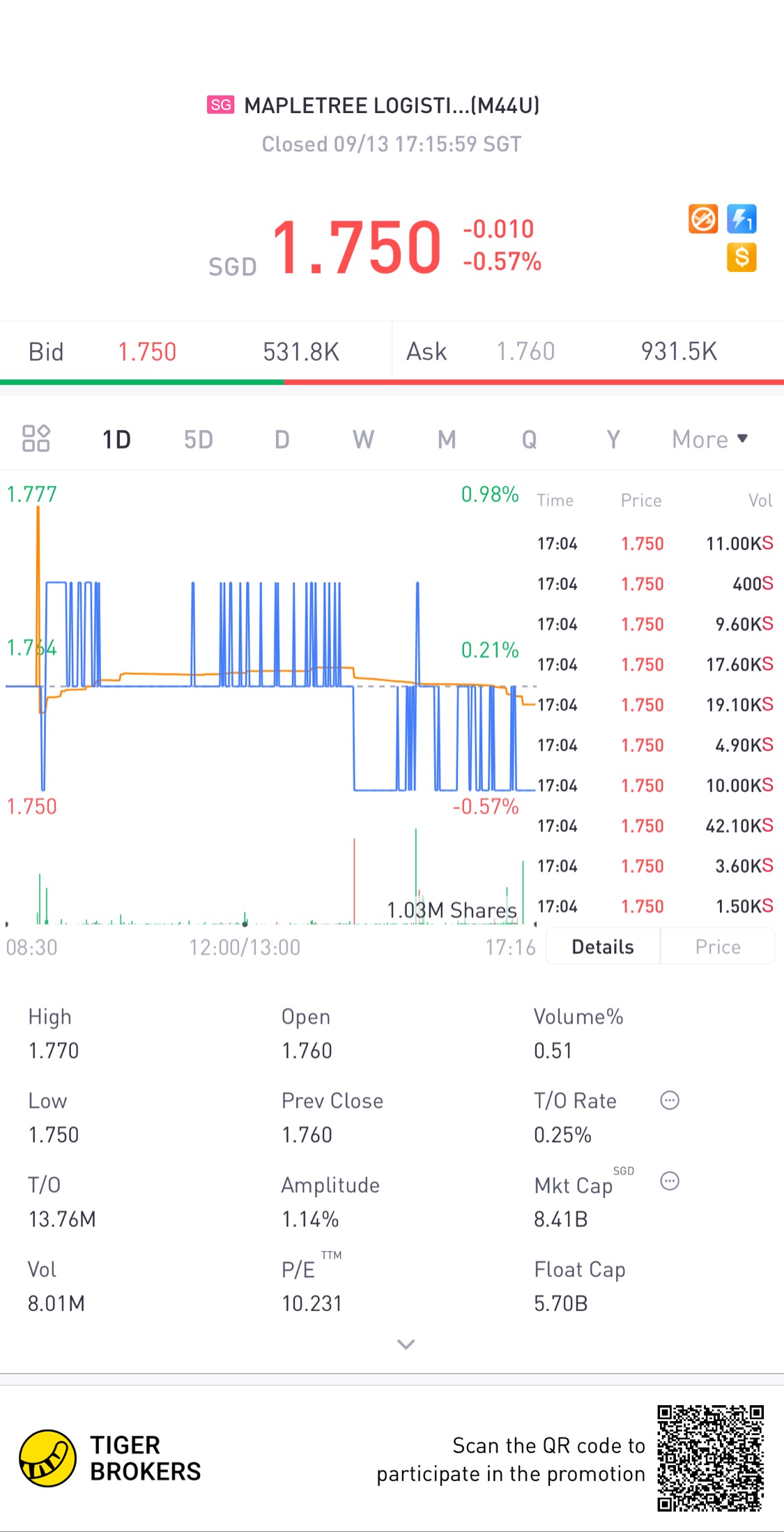Tap the Bid price 1.750
Screen dimensions: 784x1532
tap(147, 352)
